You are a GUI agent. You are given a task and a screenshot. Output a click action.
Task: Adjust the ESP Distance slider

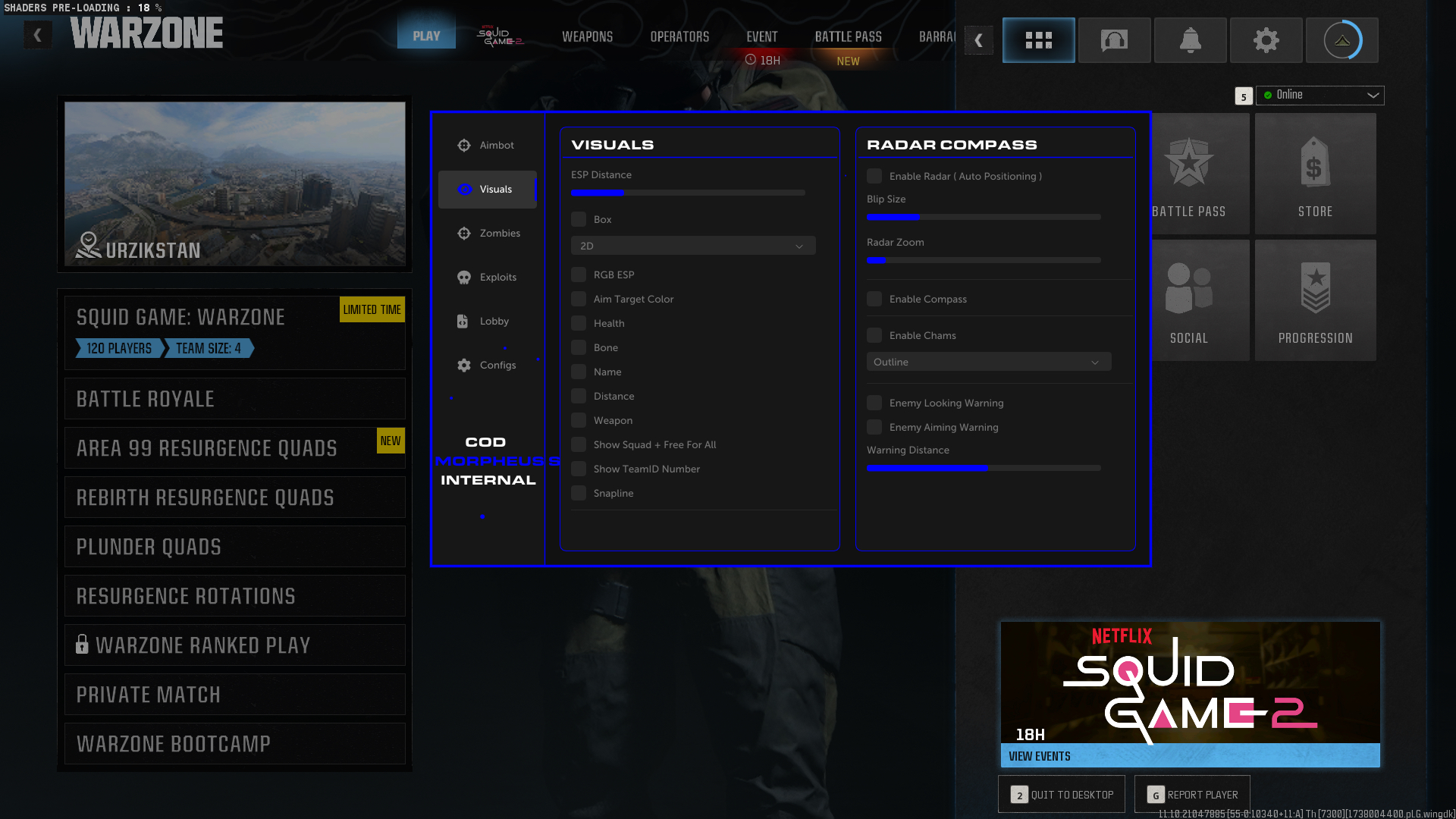(688, 193)
